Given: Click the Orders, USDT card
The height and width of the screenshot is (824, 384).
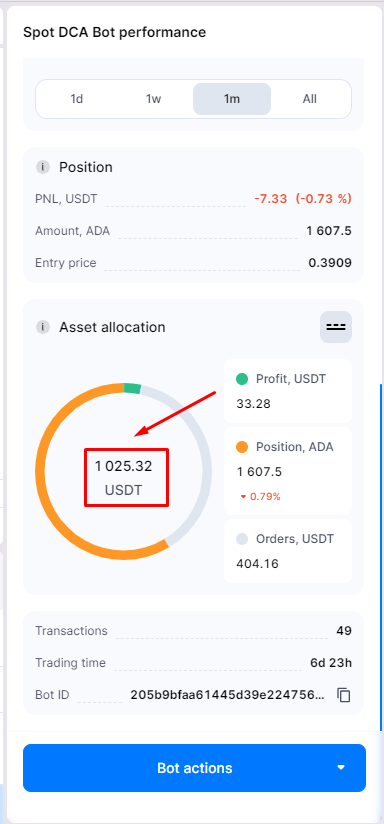Looking at the screenshot, I should [288, 551].
